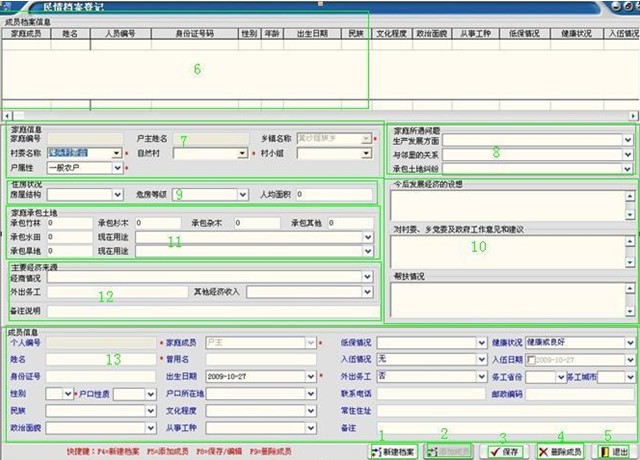
Task: Open the first 现在用途 dropdown beside 承包水田
Action: [x=367, y=237]
